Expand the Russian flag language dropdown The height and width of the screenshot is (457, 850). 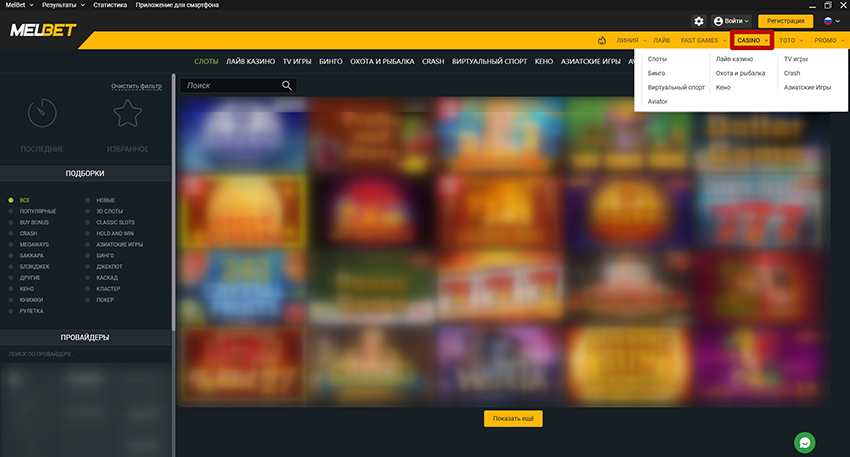pyautogui.click(x=830, y=21)
